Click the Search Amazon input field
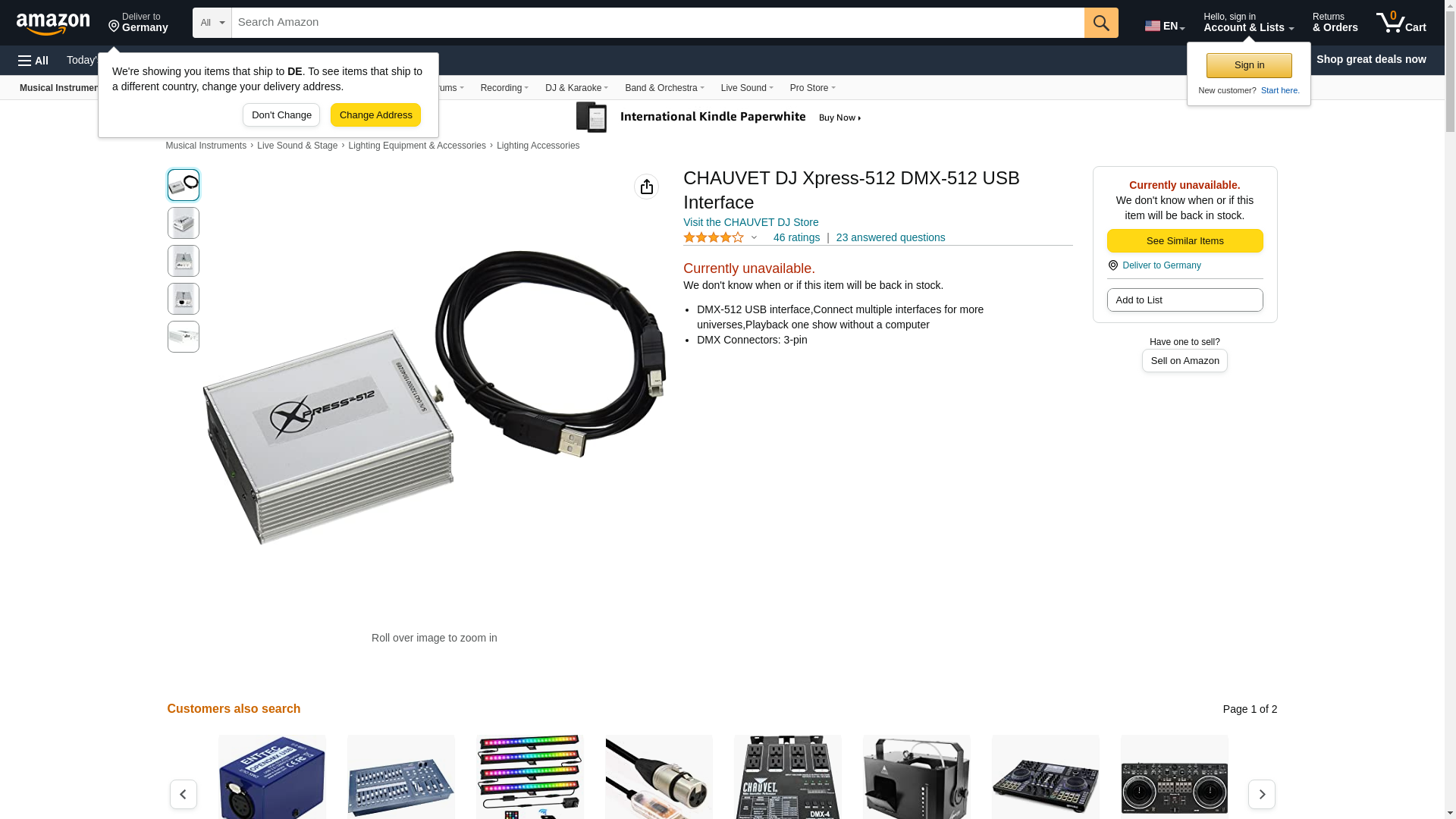This screenshot has height=819, width=1456. pos(657,23)
